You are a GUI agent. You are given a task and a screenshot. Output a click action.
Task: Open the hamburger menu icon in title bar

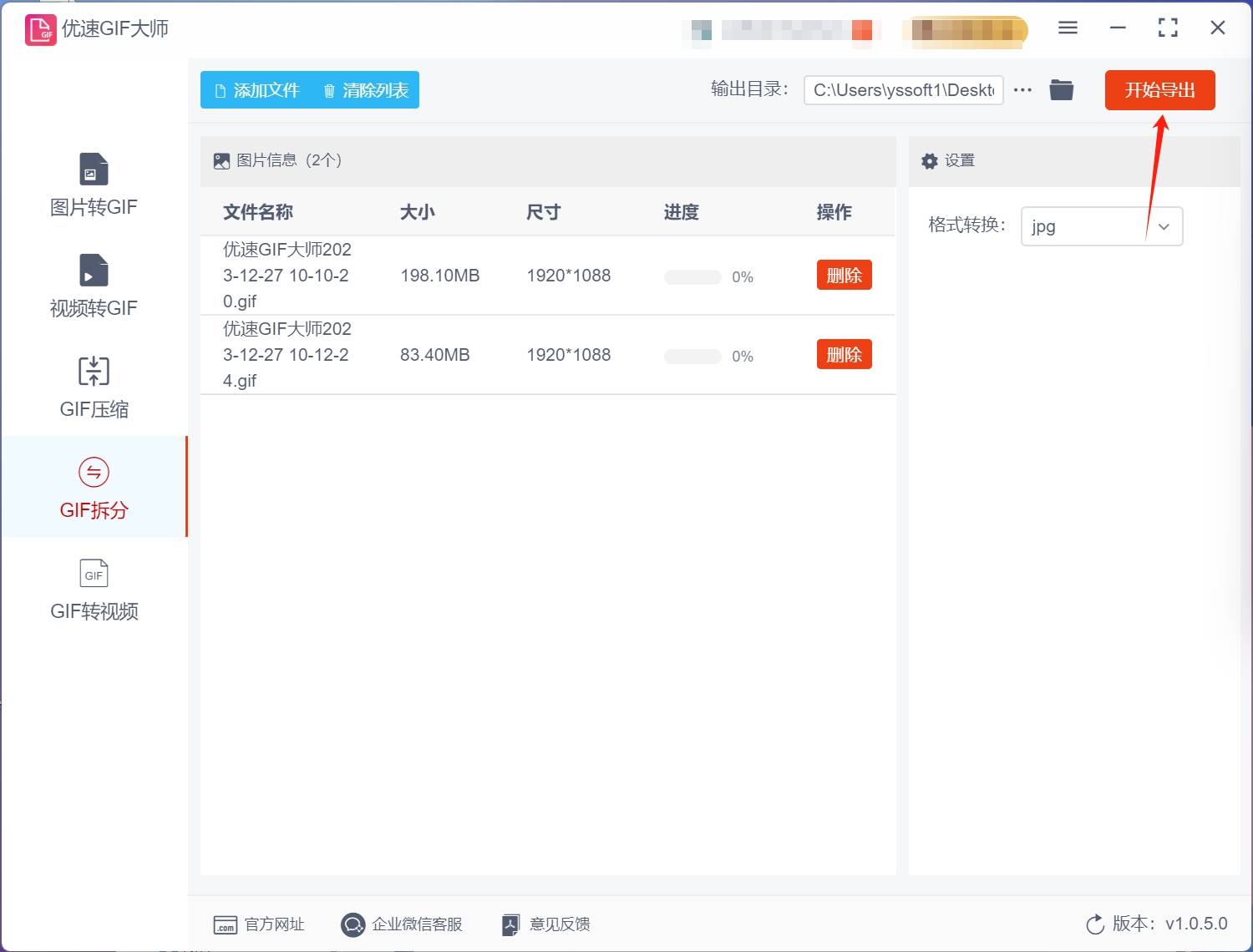point(1068,28)
